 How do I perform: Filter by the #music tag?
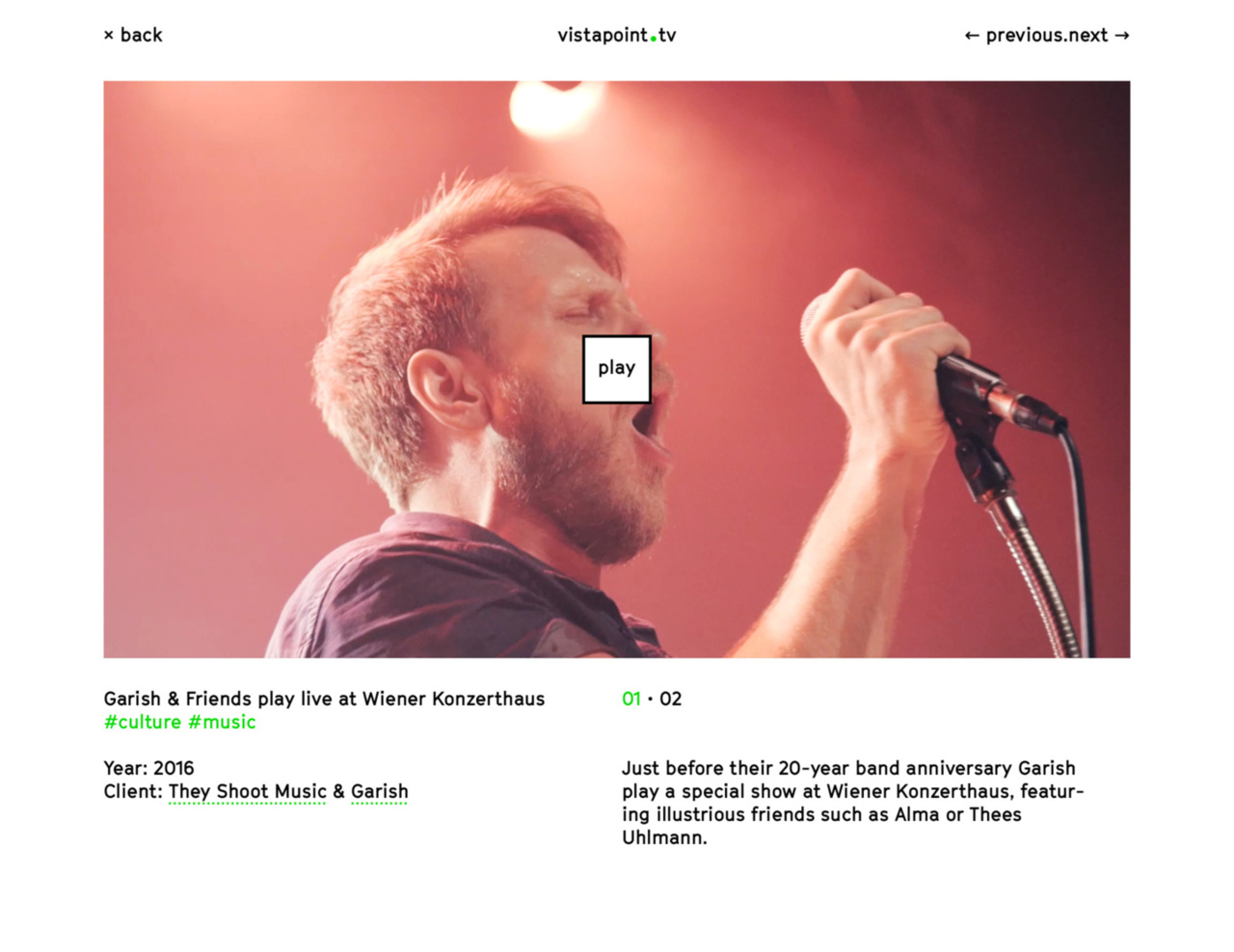pyautogui.click(x=222, y=722)
